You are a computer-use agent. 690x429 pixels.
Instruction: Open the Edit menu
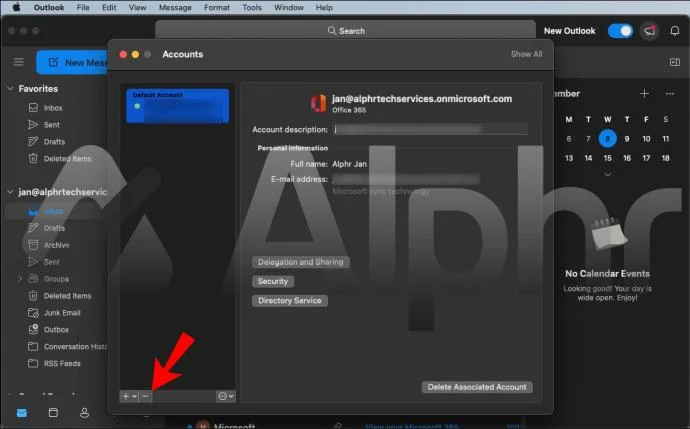[109, 7]
